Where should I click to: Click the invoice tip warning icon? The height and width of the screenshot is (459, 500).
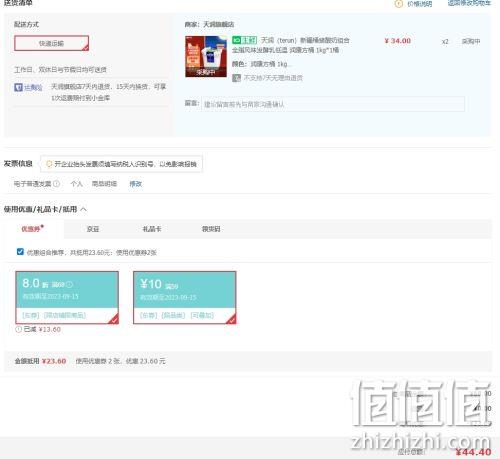point(49,164)
